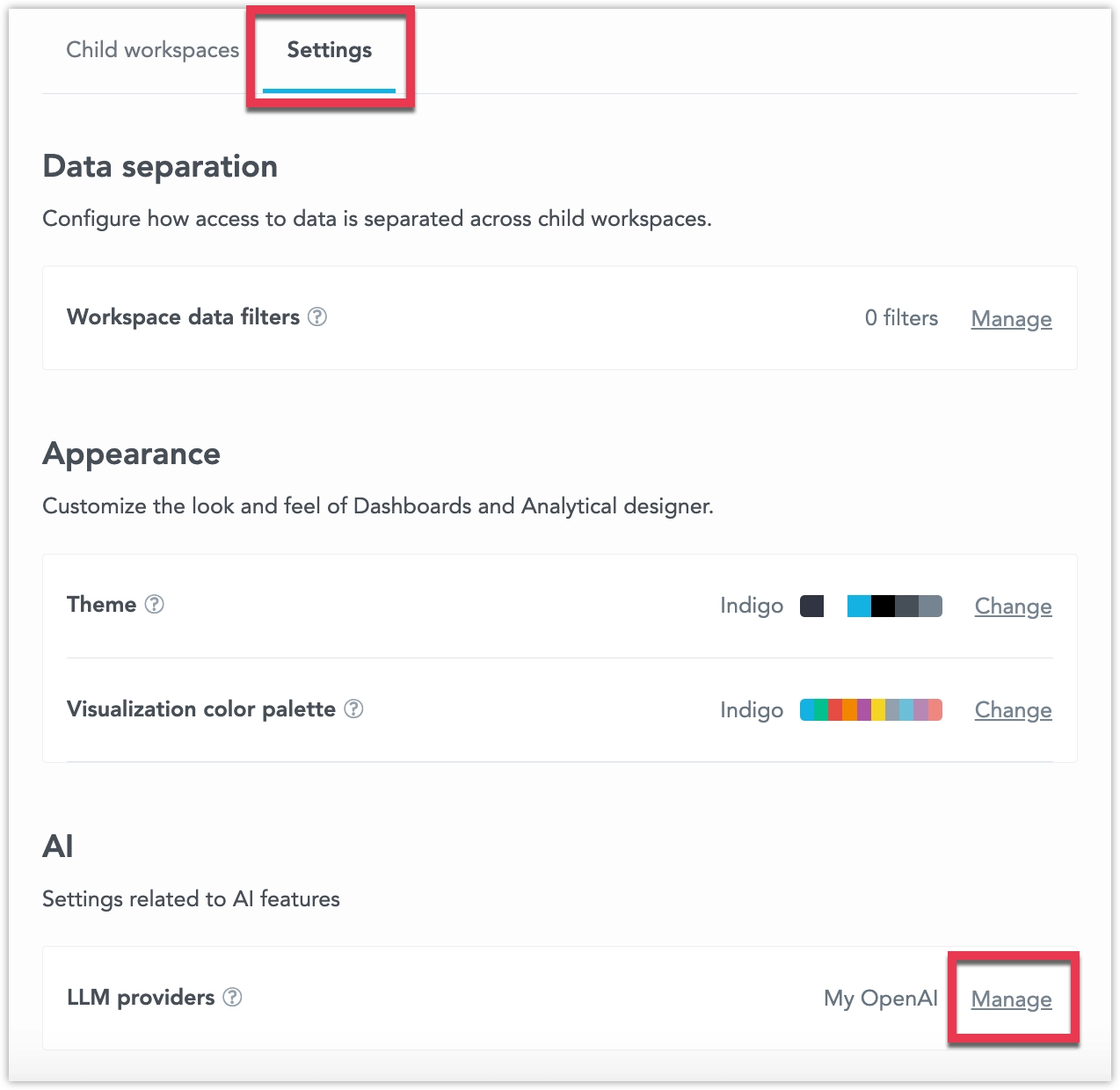Open help for Workspace data filters
This screenshot has height=1090, width=1120.
(x=317, y=317)
